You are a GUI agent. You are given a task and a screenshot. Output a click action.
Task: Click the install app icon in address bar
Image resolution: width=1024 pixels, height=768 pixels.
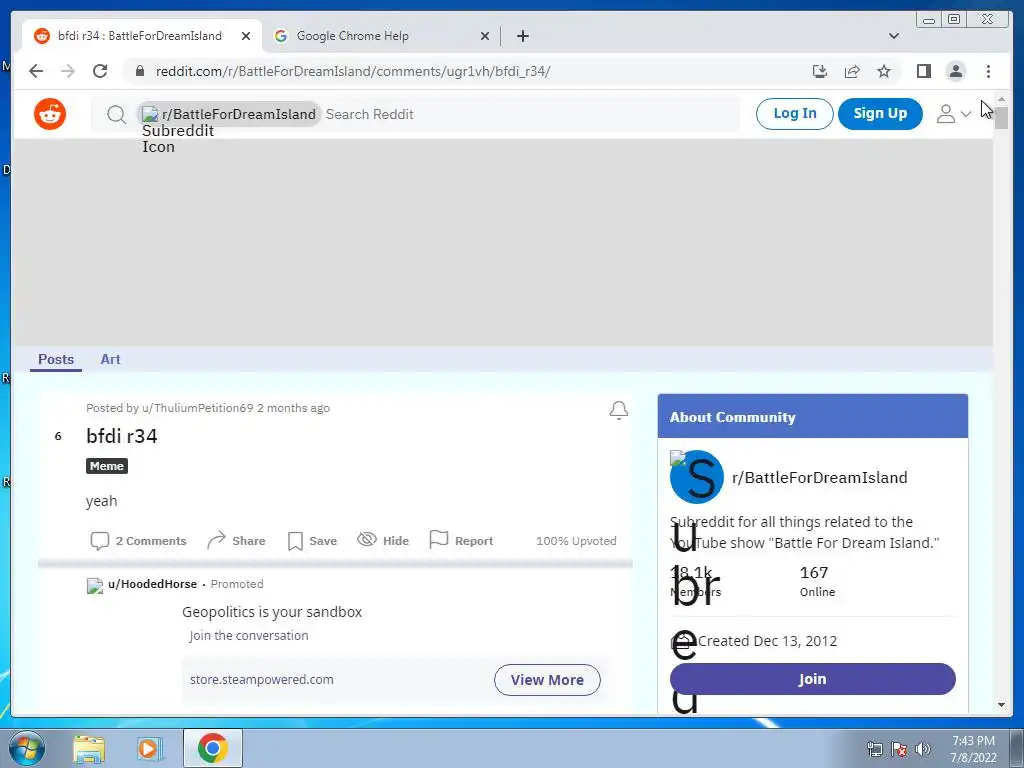[820, 71]
